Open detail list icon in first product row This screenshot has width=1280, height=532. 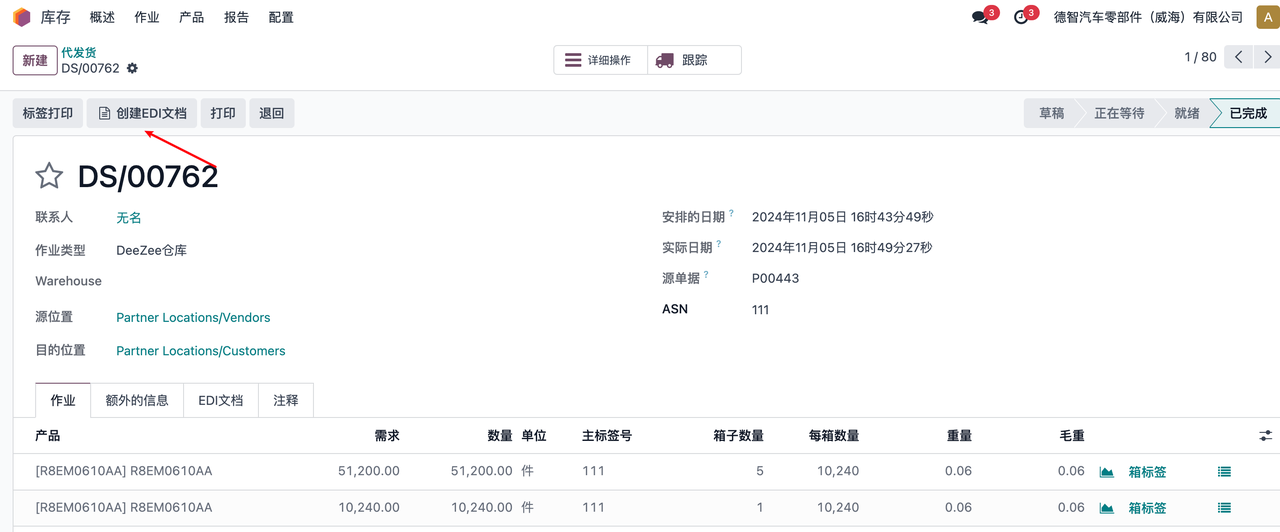tap(1224, 472)
